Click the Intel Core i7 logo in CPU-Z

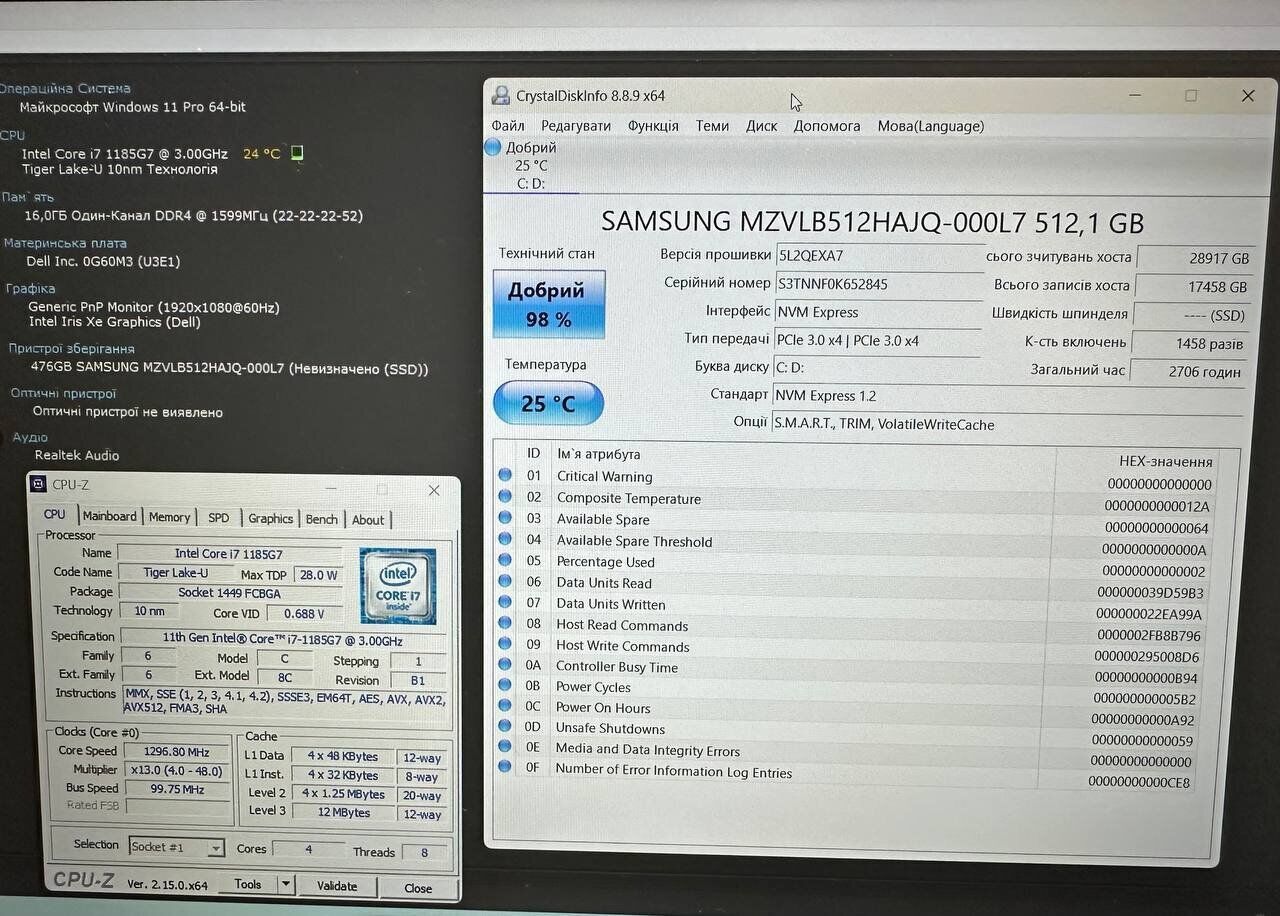(397, 586)
